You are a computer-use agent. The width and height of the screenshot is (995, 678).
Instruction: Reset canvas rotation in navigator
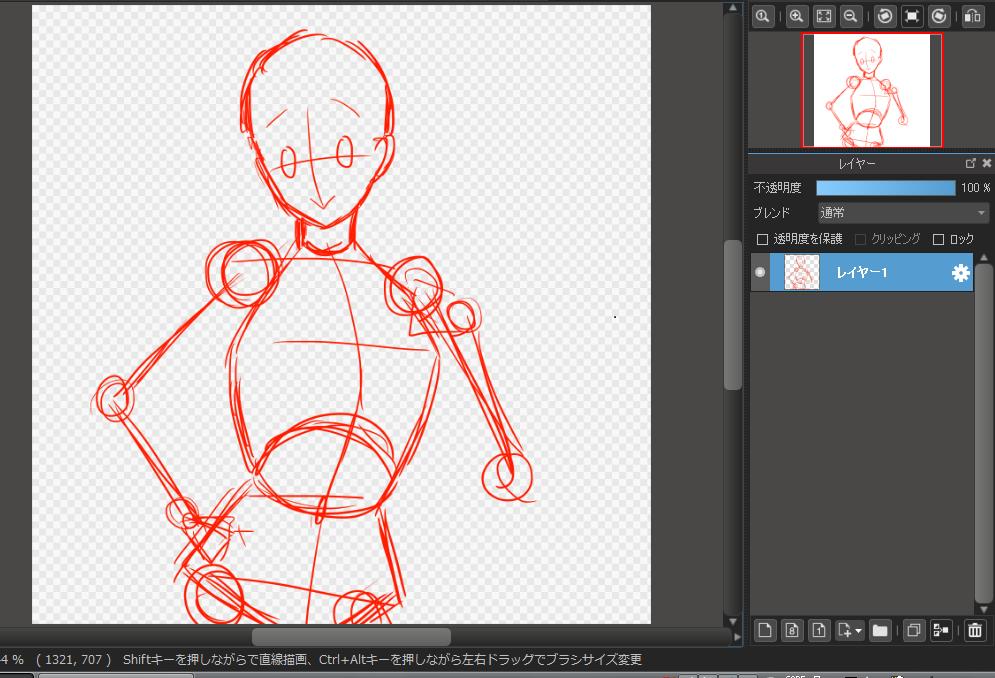pos(911,16)
